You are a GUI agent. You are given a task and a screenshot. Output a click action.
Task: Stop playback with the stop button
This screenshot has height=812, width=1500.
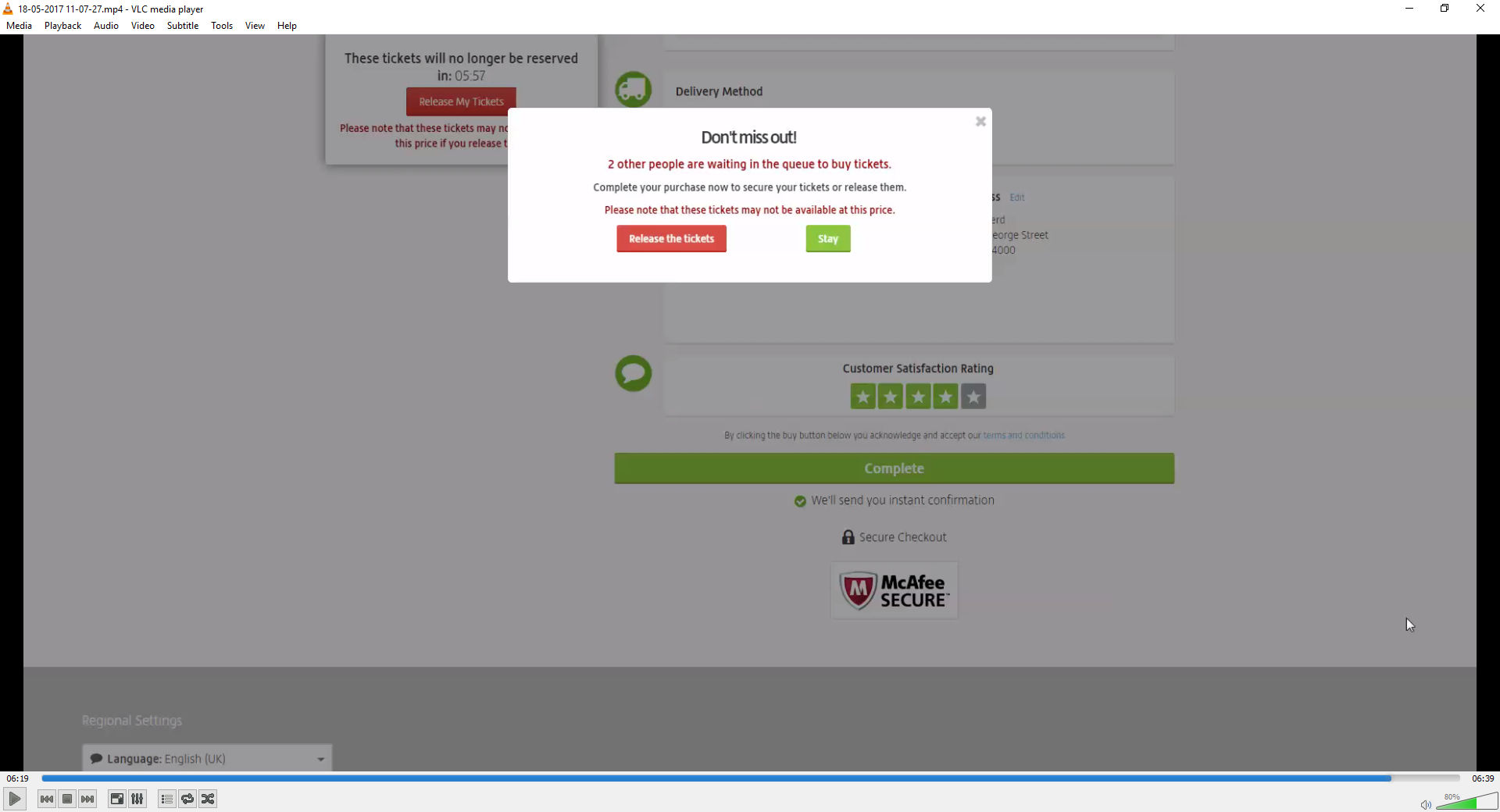pyautogui.click(x=67, y=799)
